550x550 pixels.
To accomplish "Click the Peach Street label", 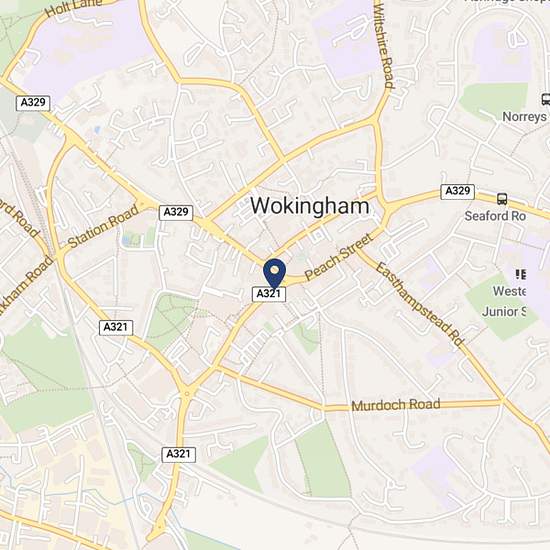I will (x=338, y=257).
